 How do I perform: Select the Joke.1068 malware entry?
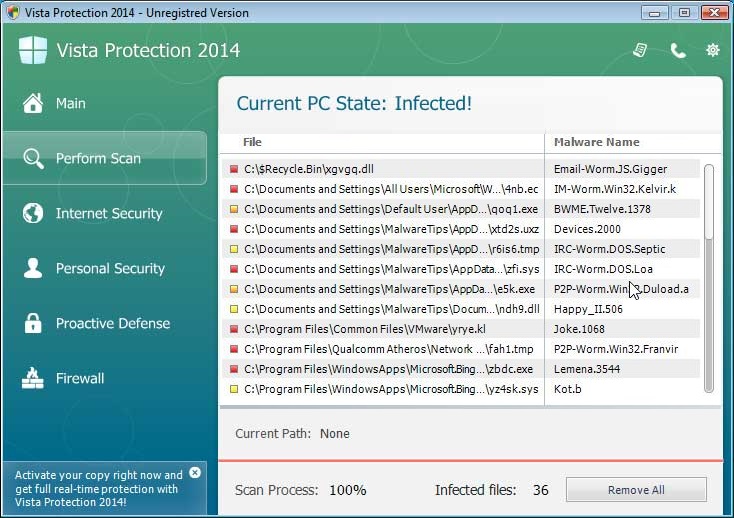coord(579,329)
